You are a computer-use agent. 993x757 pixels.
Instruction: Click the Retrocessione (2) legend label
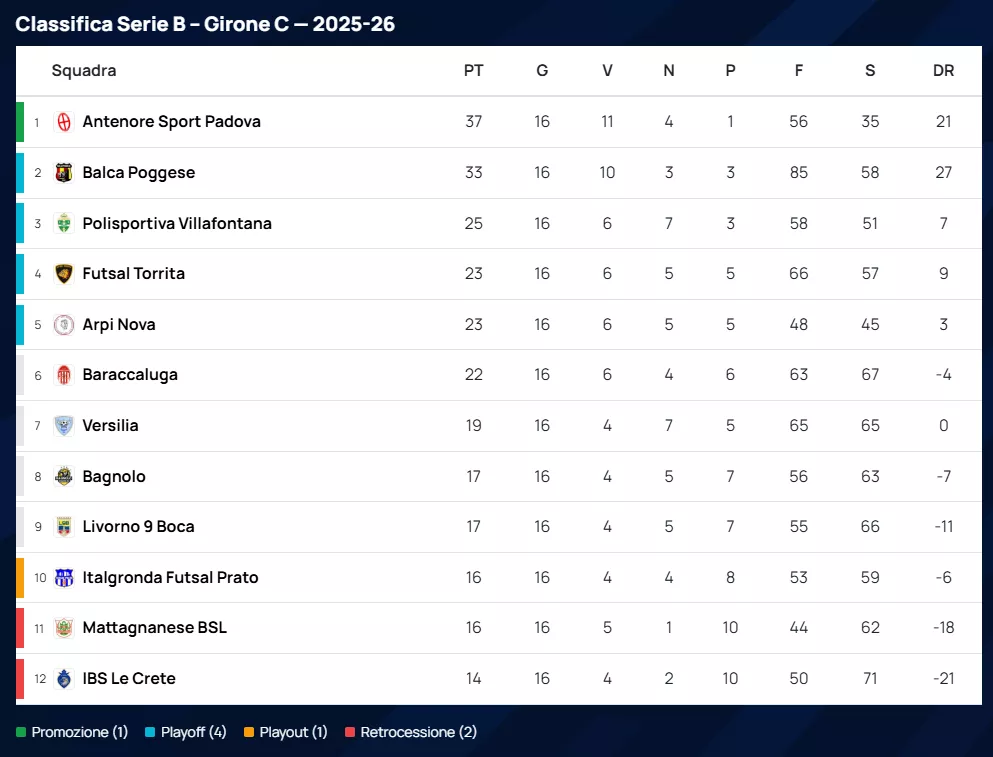(x=418, y=733)
